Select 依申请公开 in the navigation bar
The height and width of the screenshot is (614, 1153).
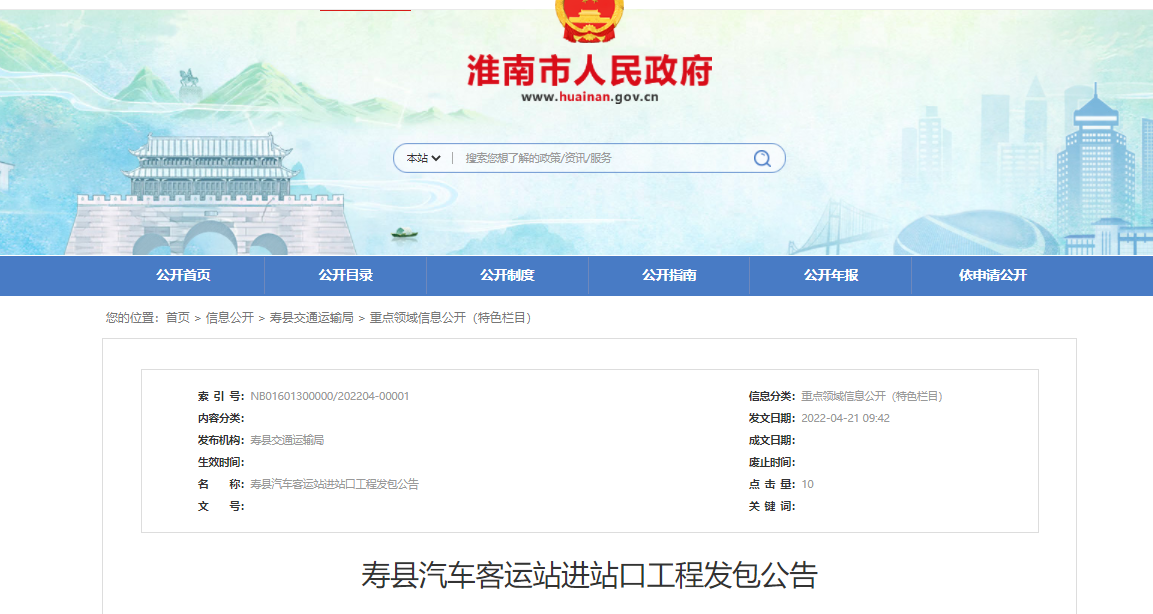tap(993, 275)
